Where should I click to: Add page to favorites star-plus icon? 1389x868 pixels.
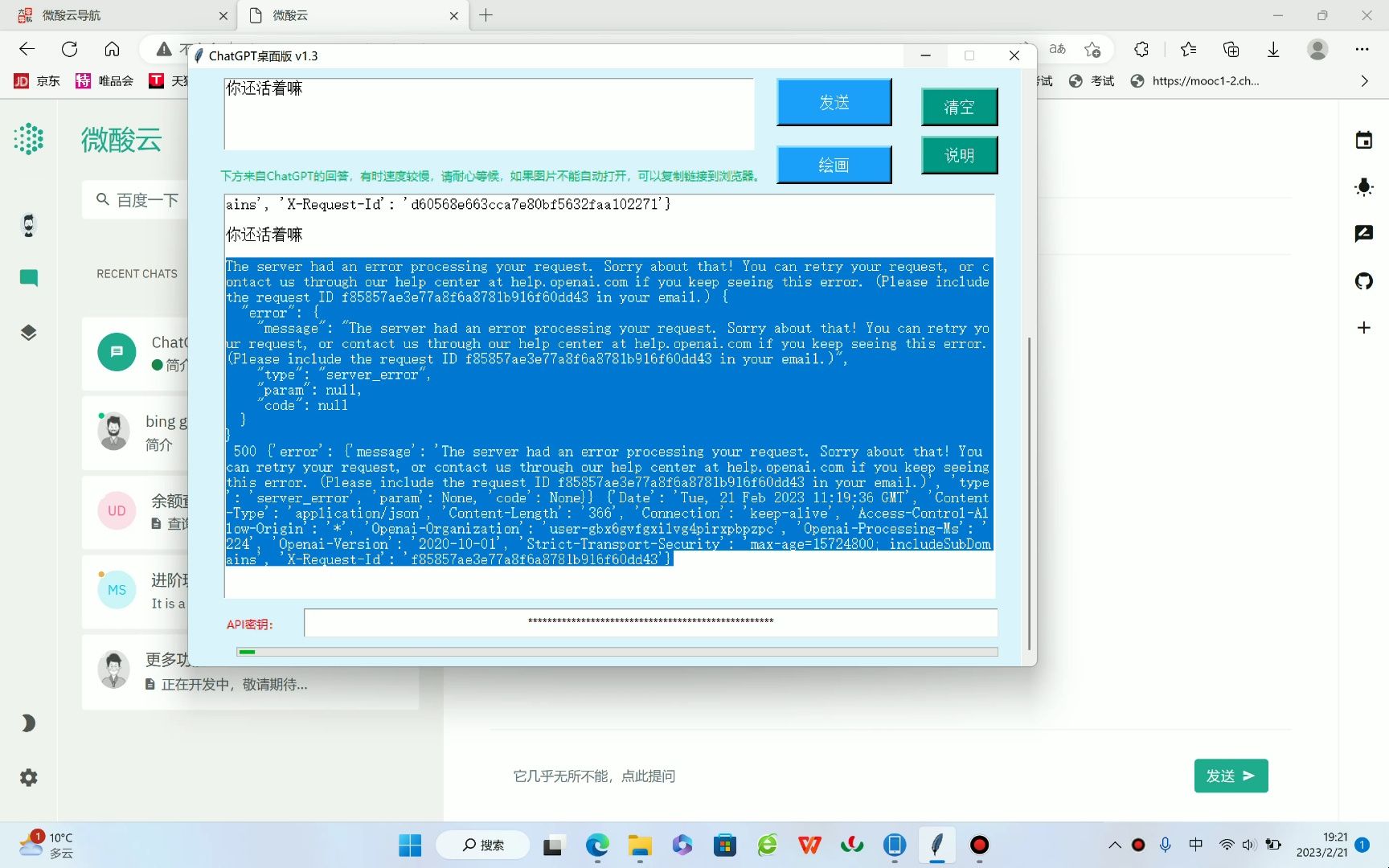[x=1092, y=49]
